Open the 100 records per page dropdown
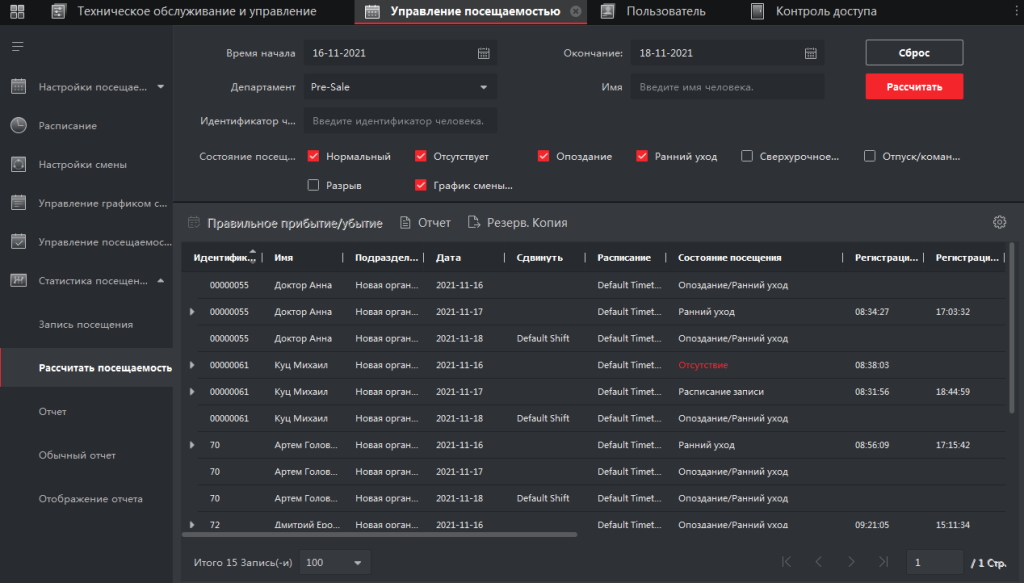This screenshot has width=1024, height=583. point(334,562)
